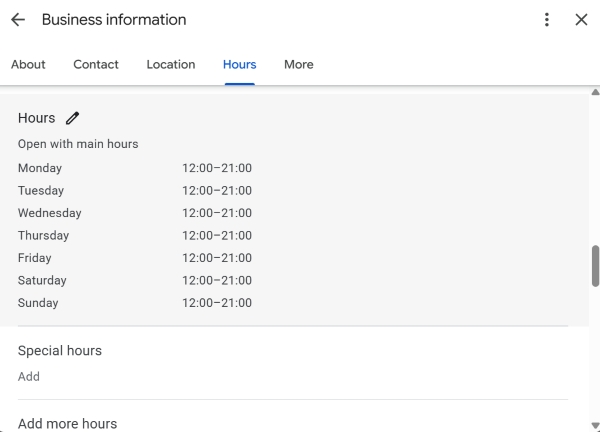The image size is (600, 432).
Task: Click the 'Open with main hours' text
Action: point(78,144)
